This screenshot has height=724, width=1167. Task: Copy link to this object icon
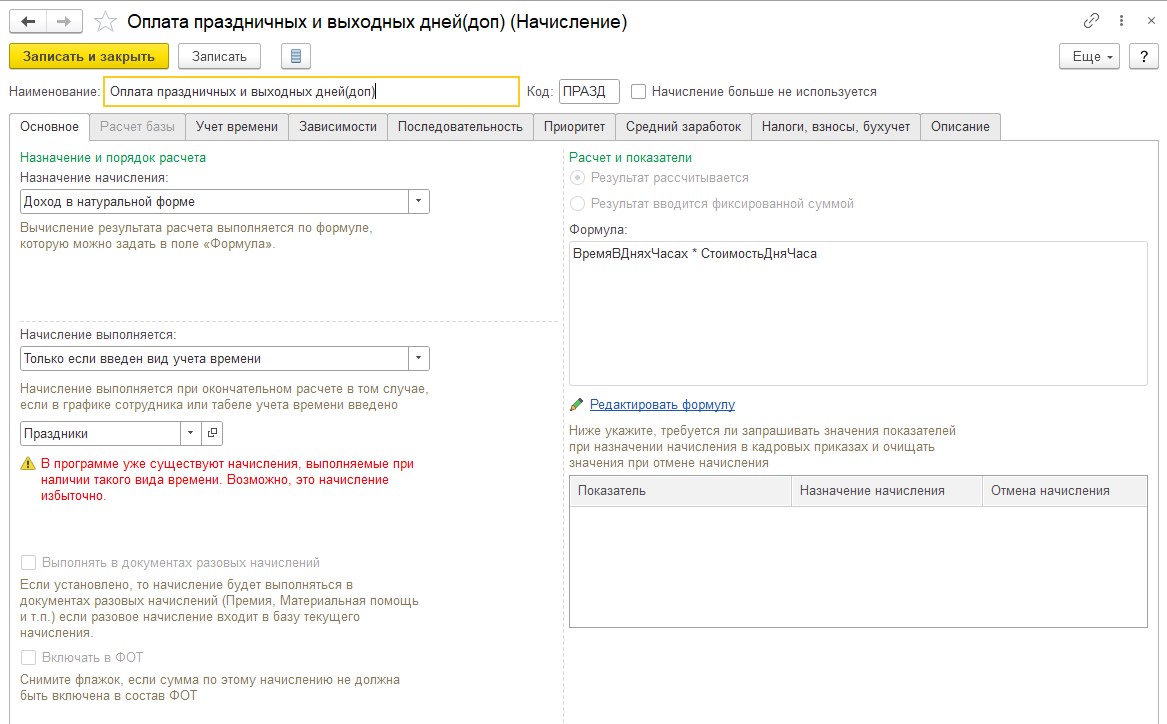1091,21
